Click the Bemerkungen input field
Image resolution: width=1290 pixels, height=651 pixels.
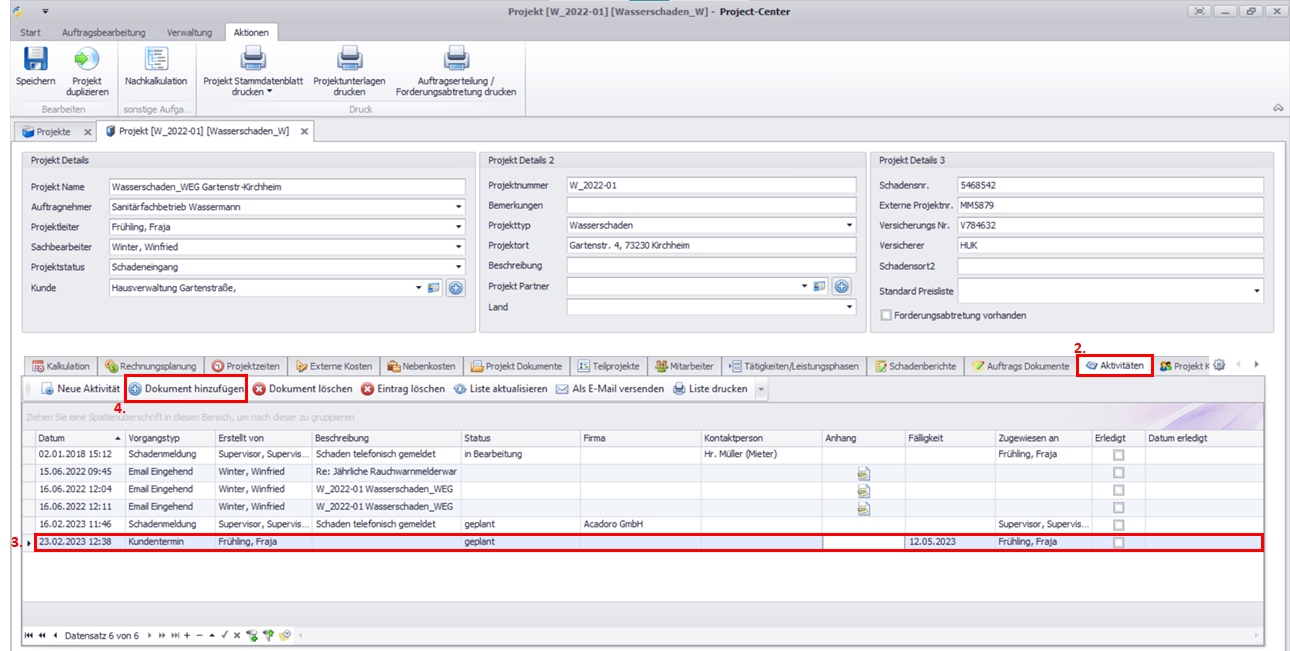pos(711,205)
